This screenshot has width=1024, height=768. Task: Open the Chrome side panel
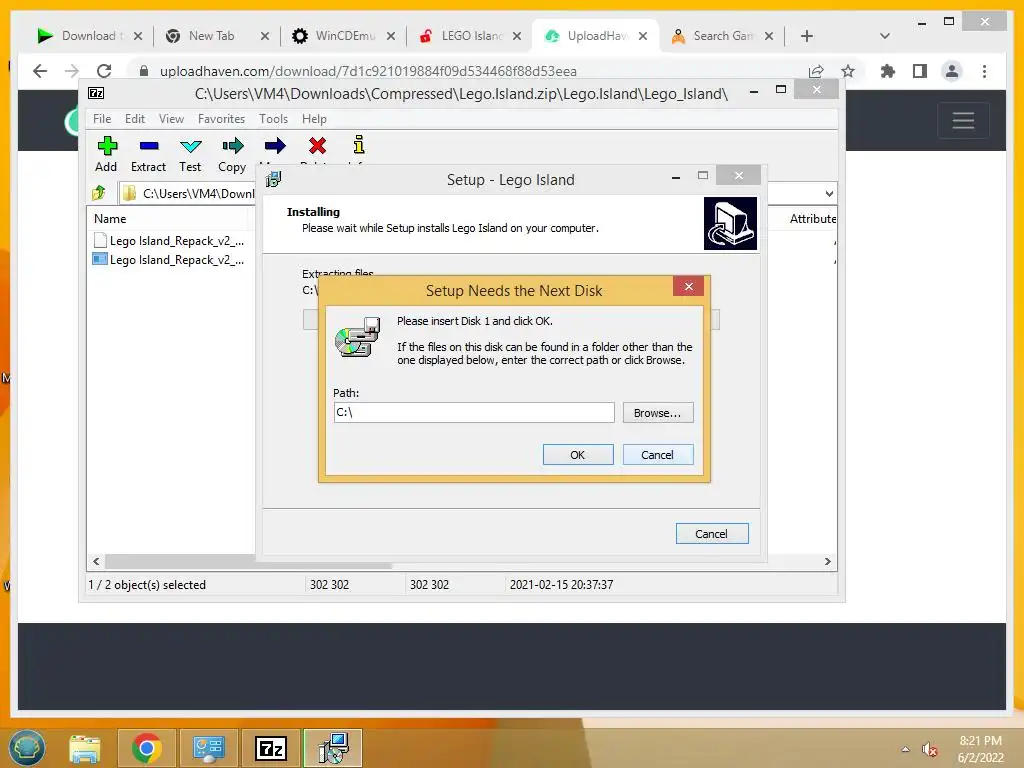click(x=920, y=71)
